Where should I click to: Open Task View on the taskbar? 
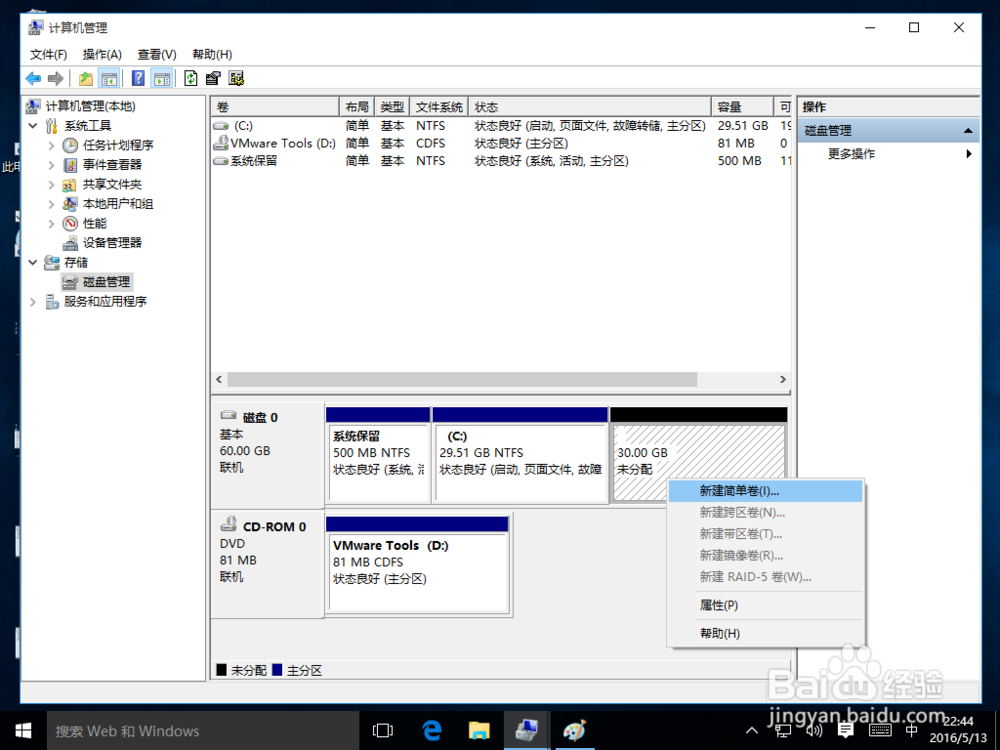point(383,731)
